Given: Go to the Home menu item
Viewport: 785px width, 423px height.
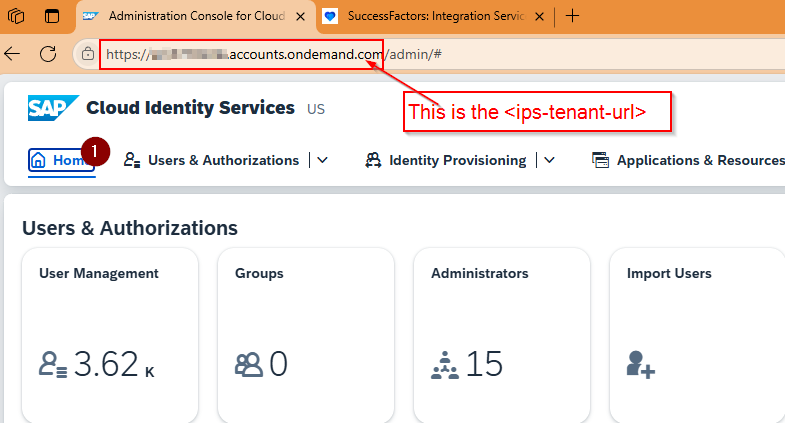Looking at the screenshot, I should coord(61,160).
